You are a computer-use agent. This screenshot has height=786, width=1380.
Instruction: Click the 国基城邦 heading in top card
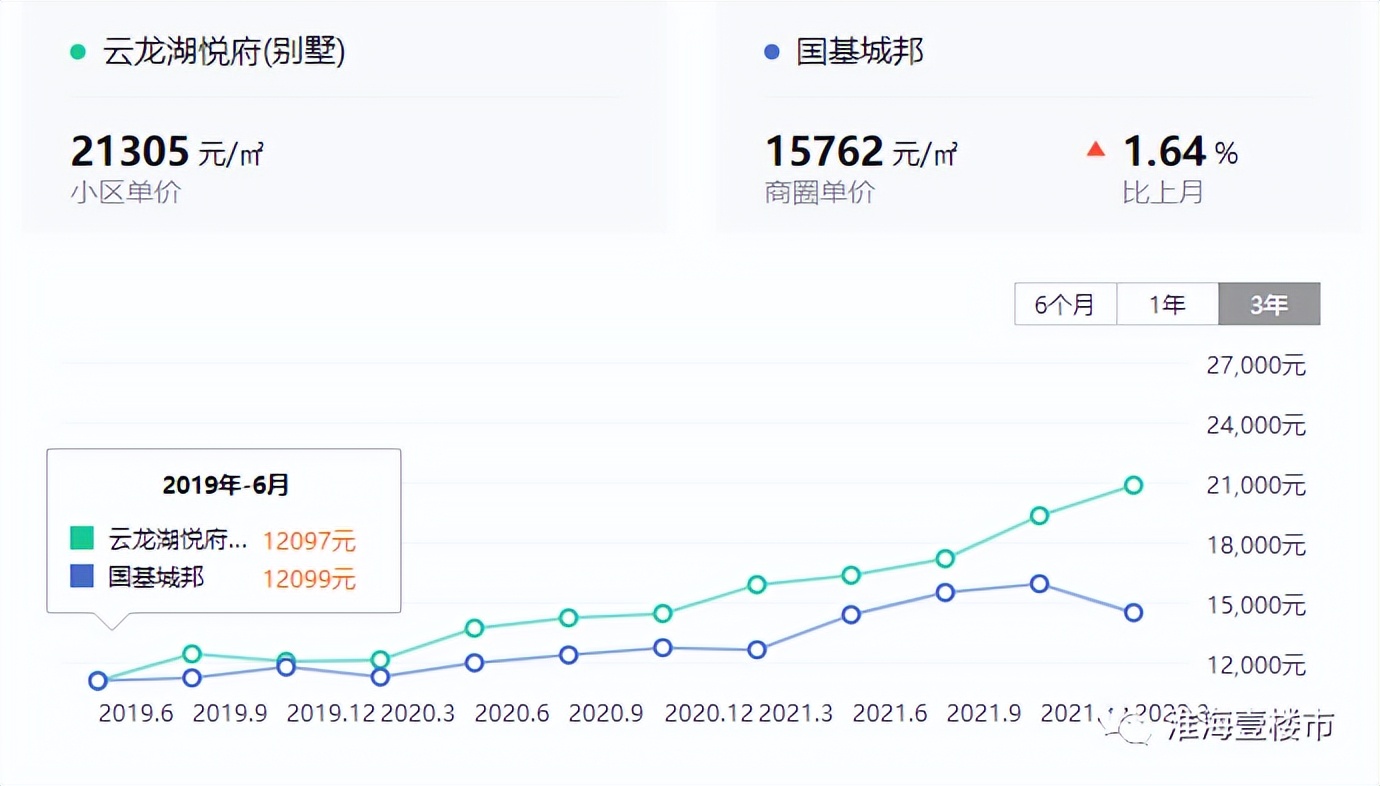click(860, 52)
